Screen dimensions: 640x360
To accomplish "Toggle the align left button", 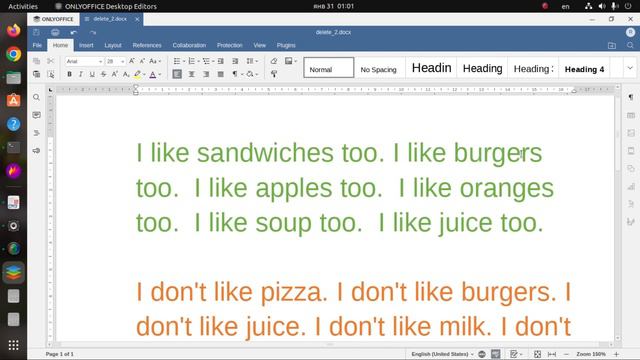I will coord(177,74).
